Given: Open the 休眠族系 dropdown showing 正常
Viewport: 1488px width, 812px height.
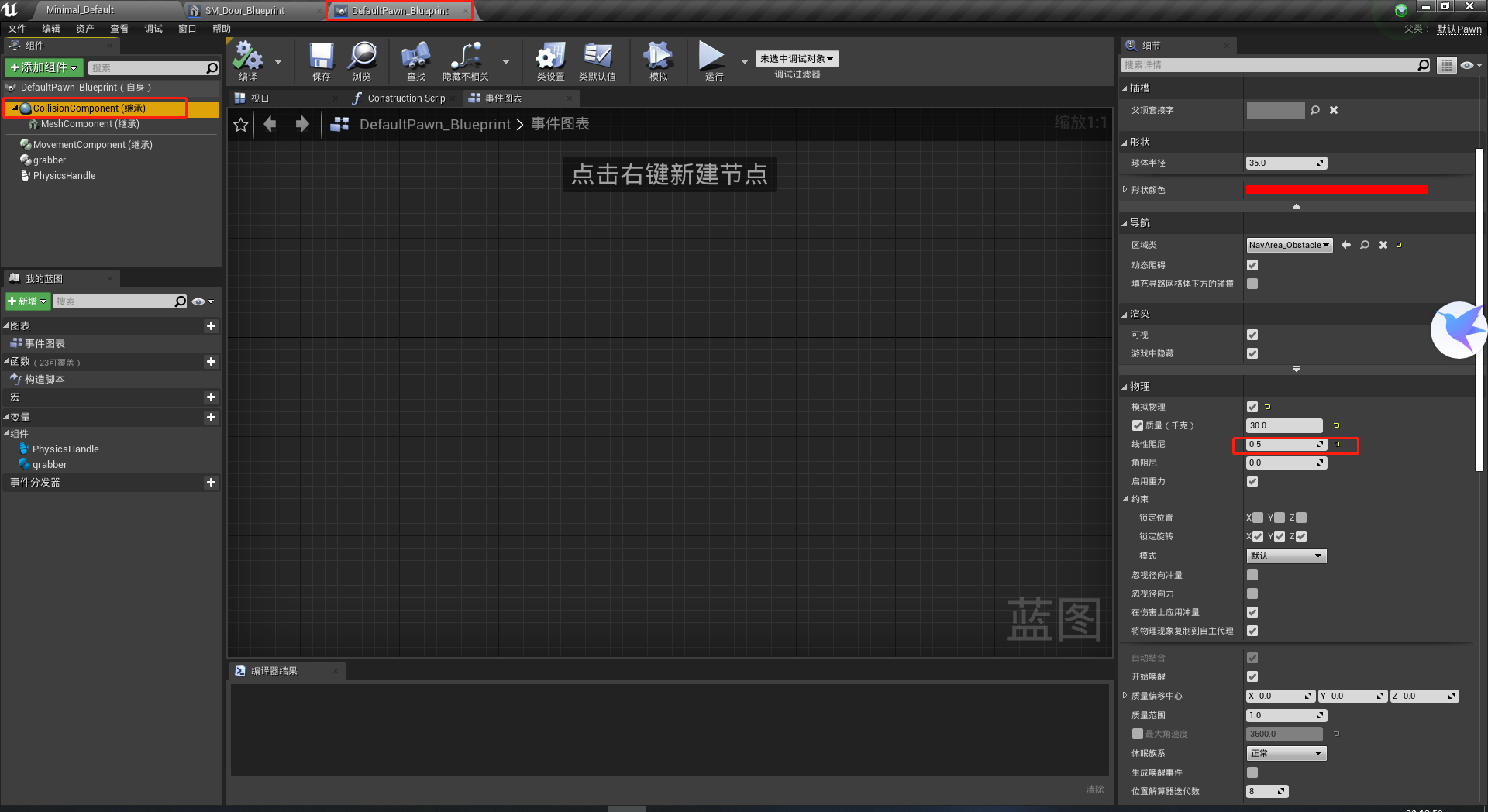Looking at the screenshot, I should click(x=1286, y=753).
